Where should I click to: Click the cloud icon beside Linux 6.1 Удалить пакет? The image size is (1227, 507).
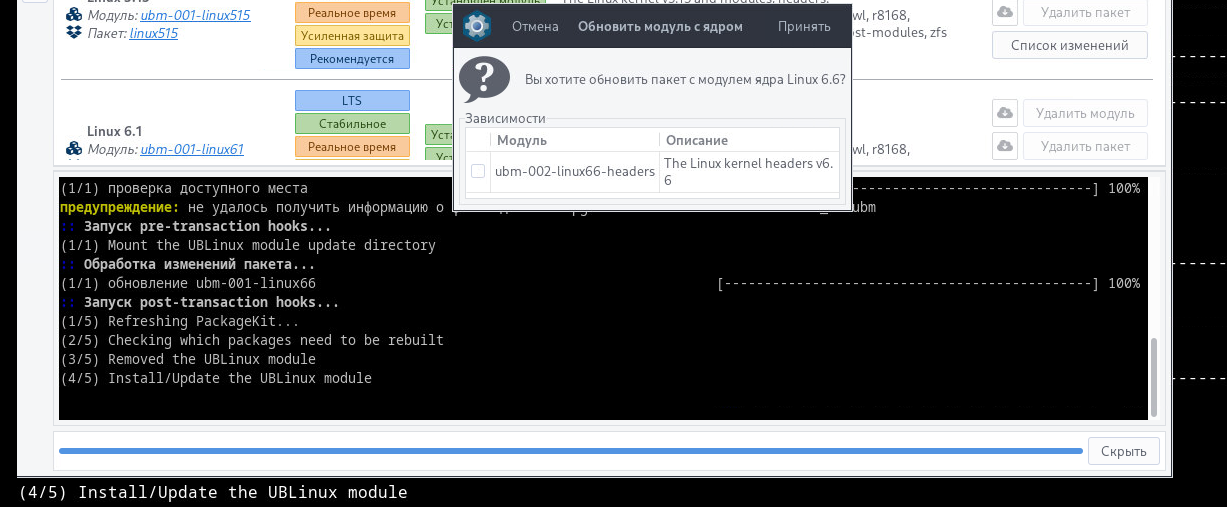tap(1005, 146)
